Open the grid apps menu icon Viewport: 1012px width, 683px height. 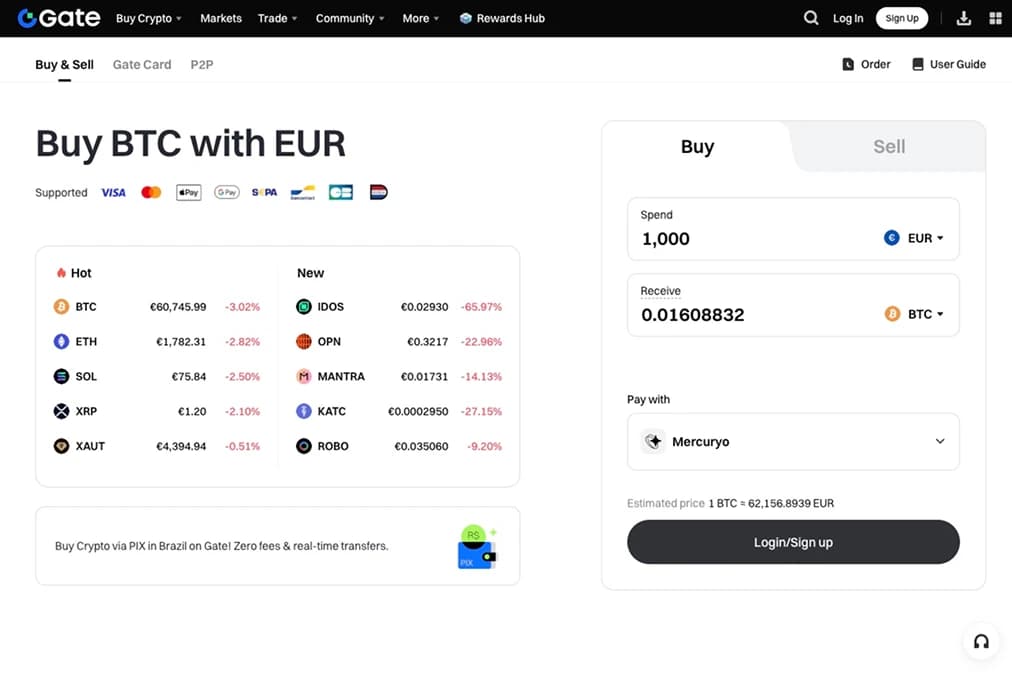995,18
